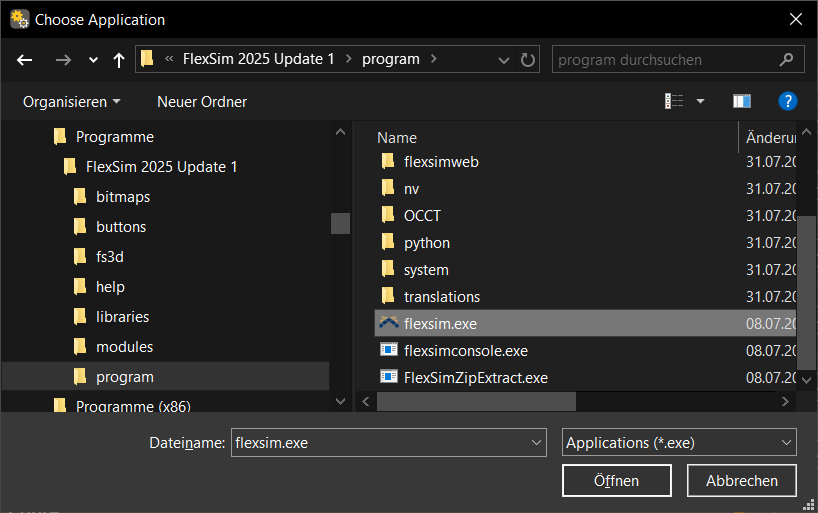Image resolution: width=818 pixels, height=513 pixels.
Task: Open the Dateiname dropdown arrow
Action: pyautogui.click(x=536, y=443)
